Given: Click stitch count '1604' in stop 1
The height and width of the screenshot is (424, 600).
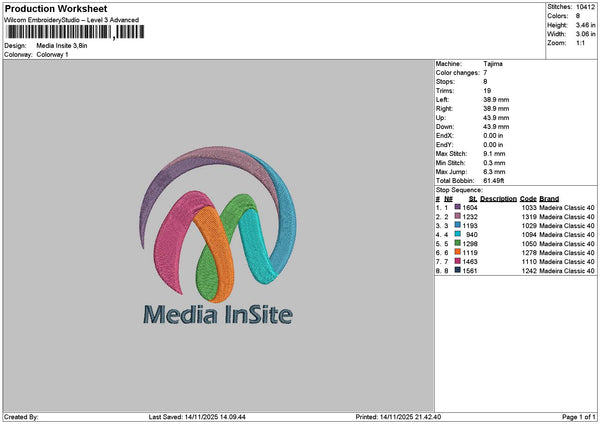Looking at the screenshot, I should point(470,208).
